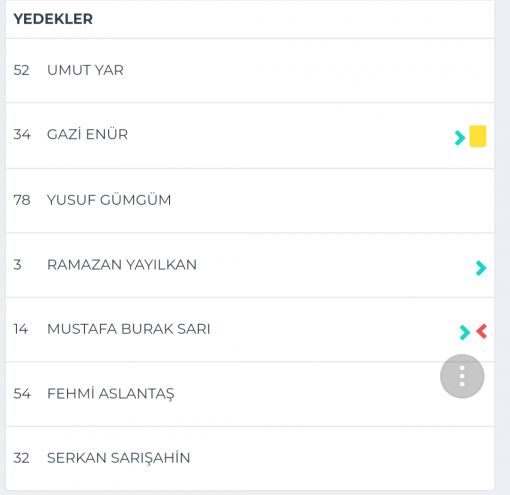Click shirt number 78
This screenshot has height=495, width=510.
(22, 200)
